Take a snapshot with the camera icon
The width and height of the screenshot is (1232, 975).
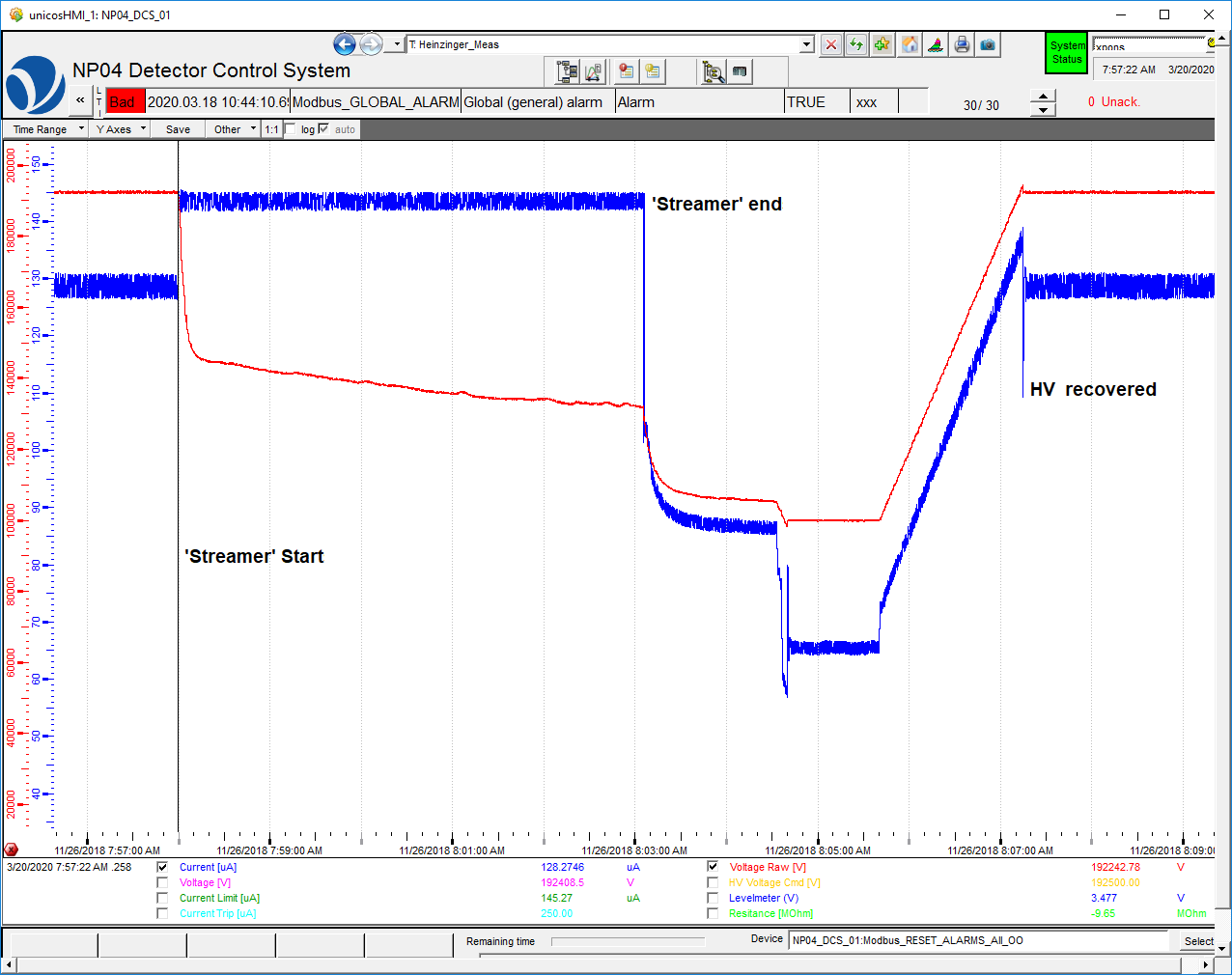coord(988,44)
